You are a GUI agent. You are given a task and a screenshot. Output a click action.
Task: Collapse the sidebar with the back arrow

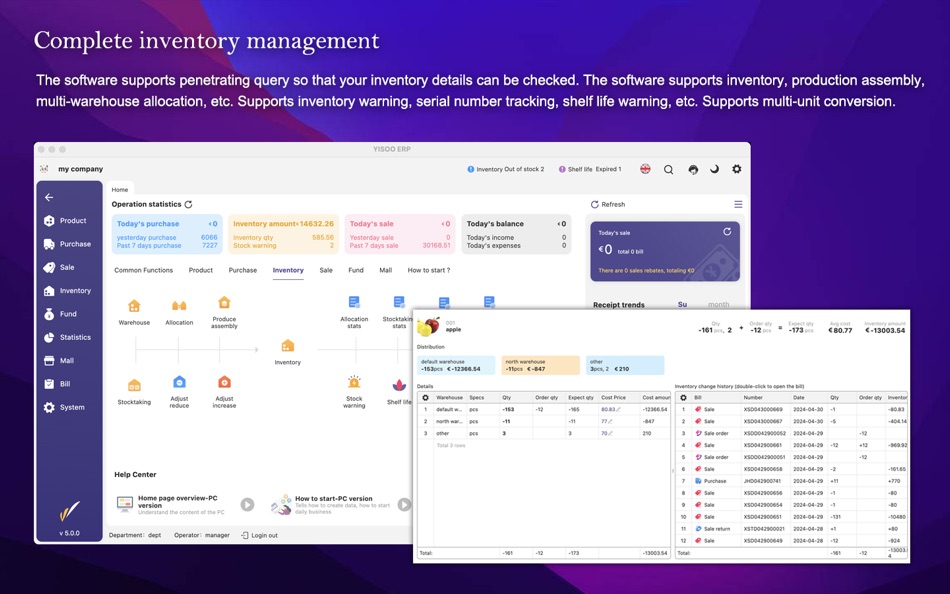pyautogui.click(x=49, y=197)
